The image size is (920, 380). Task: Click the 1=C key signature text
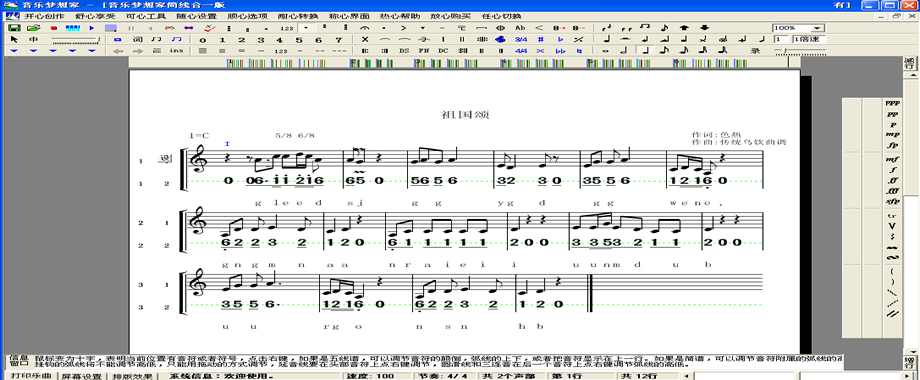[x=199, y=135]
